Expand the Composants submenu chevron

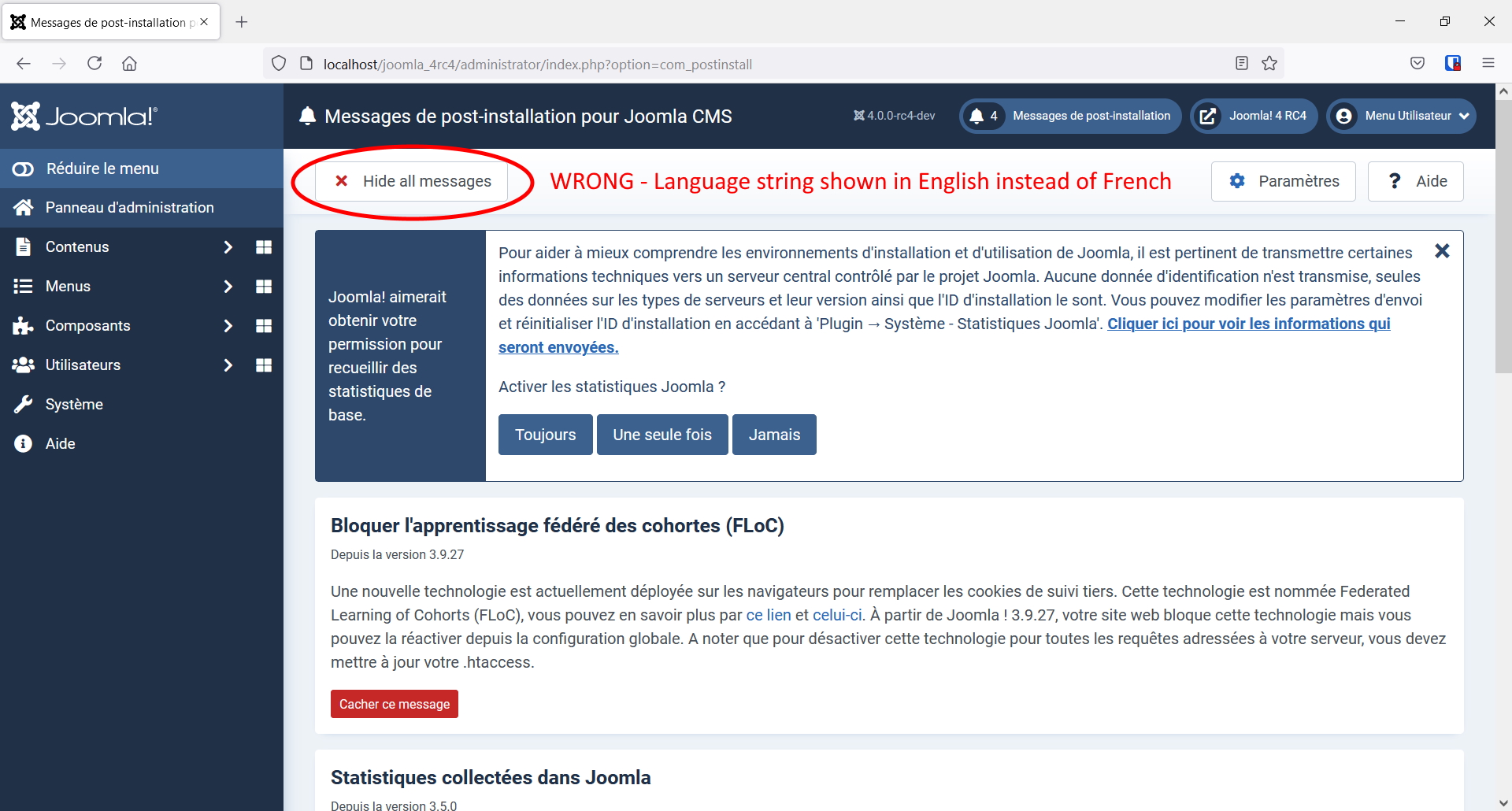tap(228, 325)
